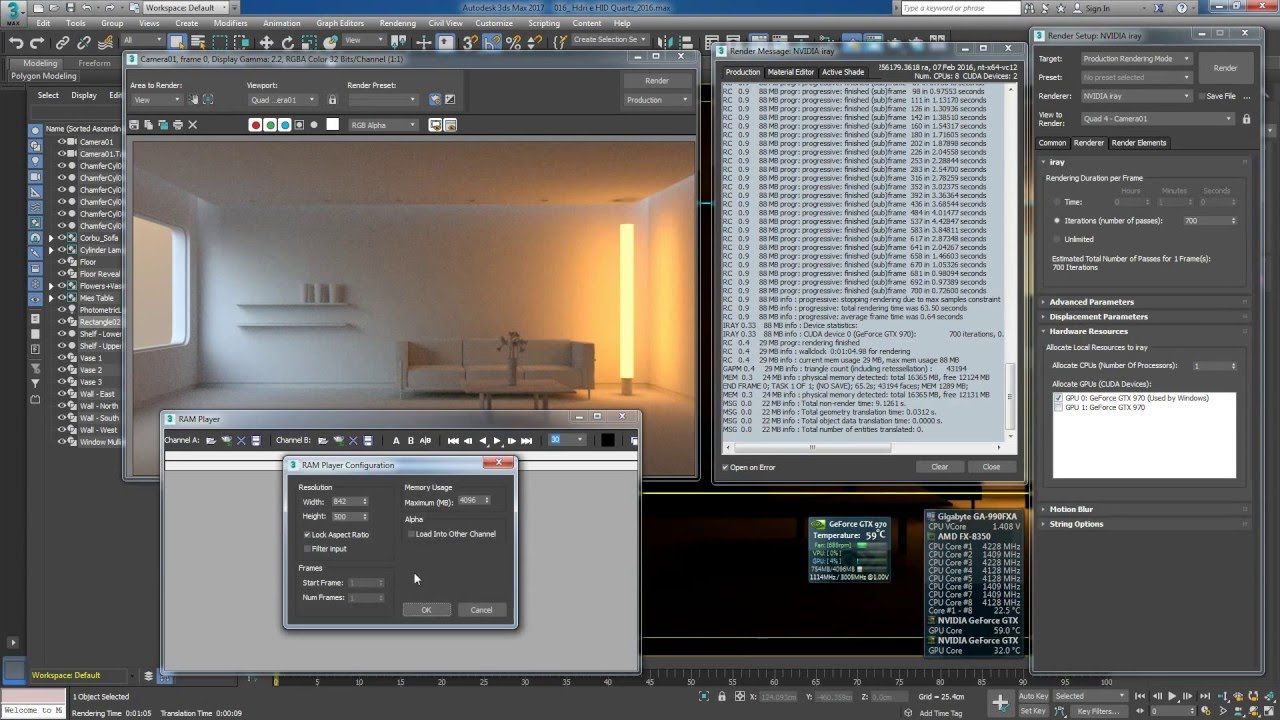1280x720 pixels.
Task: Toggle the Auto Key button
Action: (1033, 696)
